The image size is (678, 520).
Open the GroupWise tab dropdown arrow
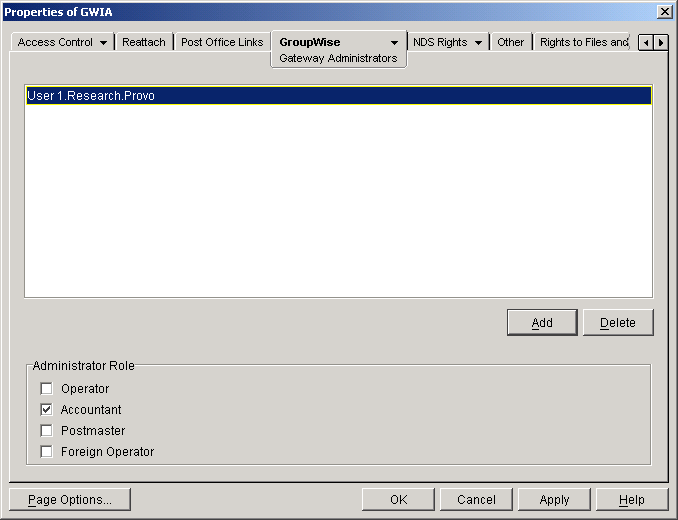tap(394, 43)
